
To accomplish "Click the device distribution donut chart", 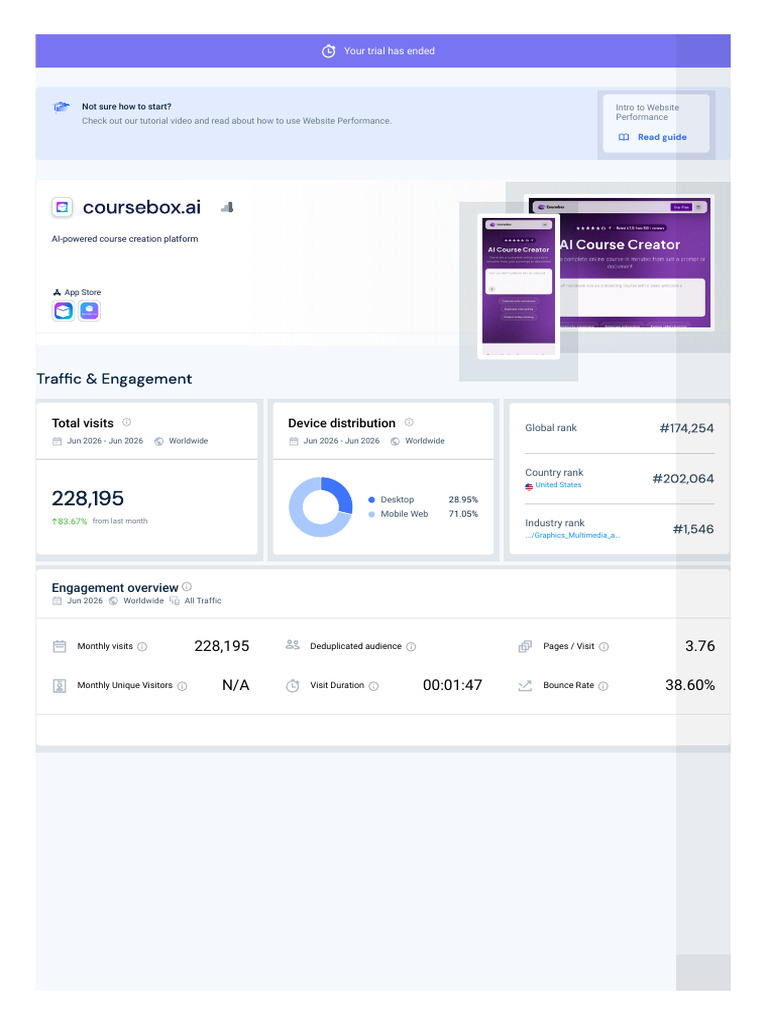I will (321, 507).
